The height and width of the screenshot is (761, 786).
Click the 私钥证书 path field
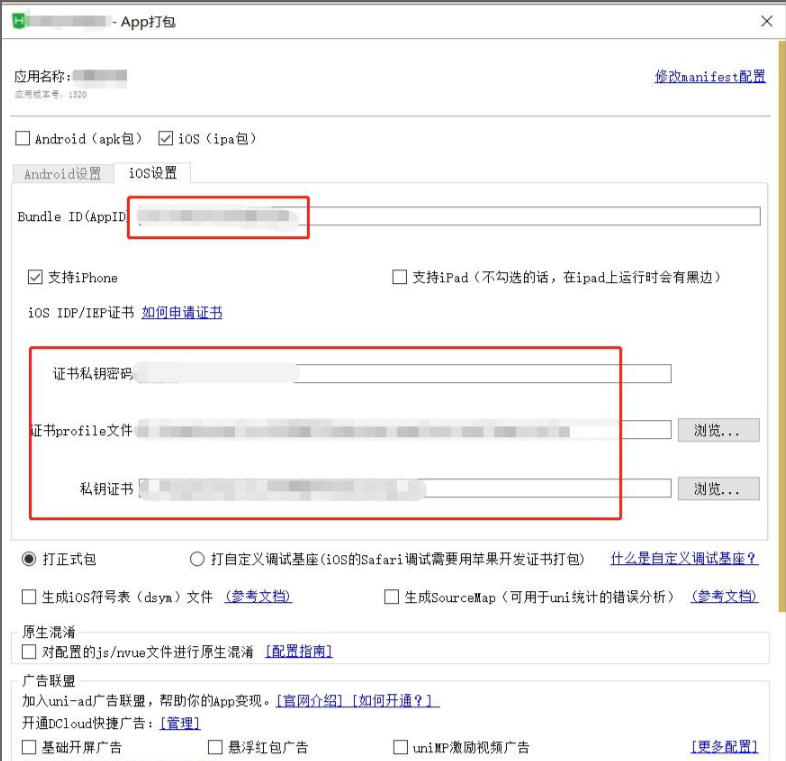pos(405,488)
